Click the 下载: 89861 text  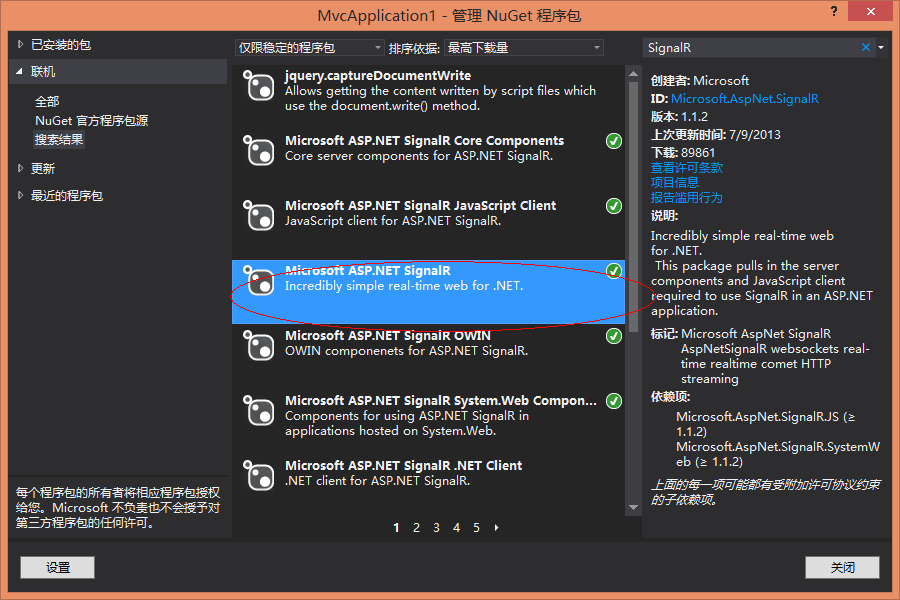tap(683, 153)
